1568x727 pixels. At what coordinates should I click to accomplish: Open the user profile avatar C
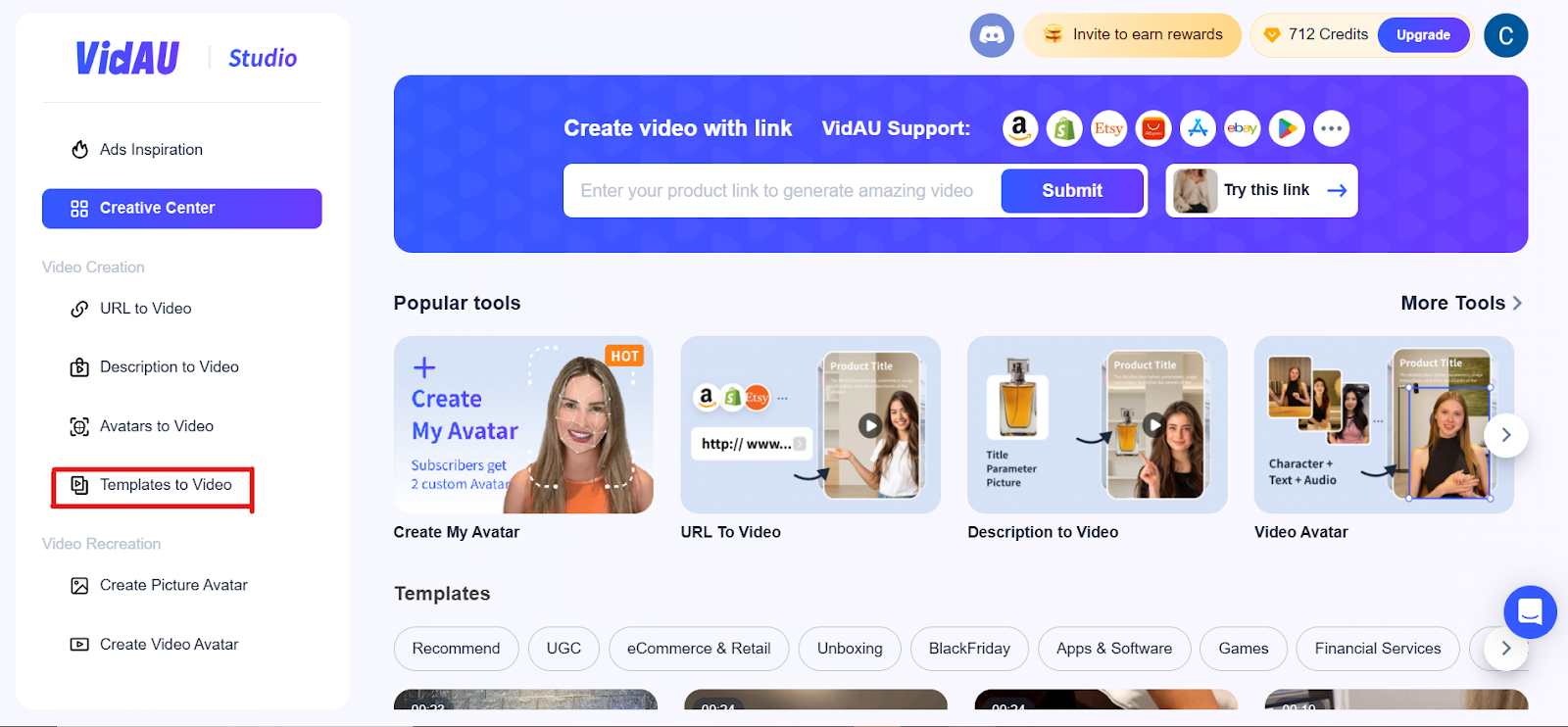pos(1506,35)
